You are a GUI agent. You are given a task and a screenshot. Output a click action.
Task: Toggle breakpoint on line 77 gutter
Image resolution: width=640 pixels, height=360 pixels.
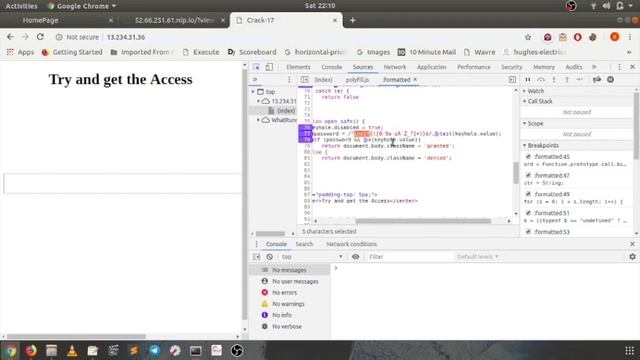[305, 133]
